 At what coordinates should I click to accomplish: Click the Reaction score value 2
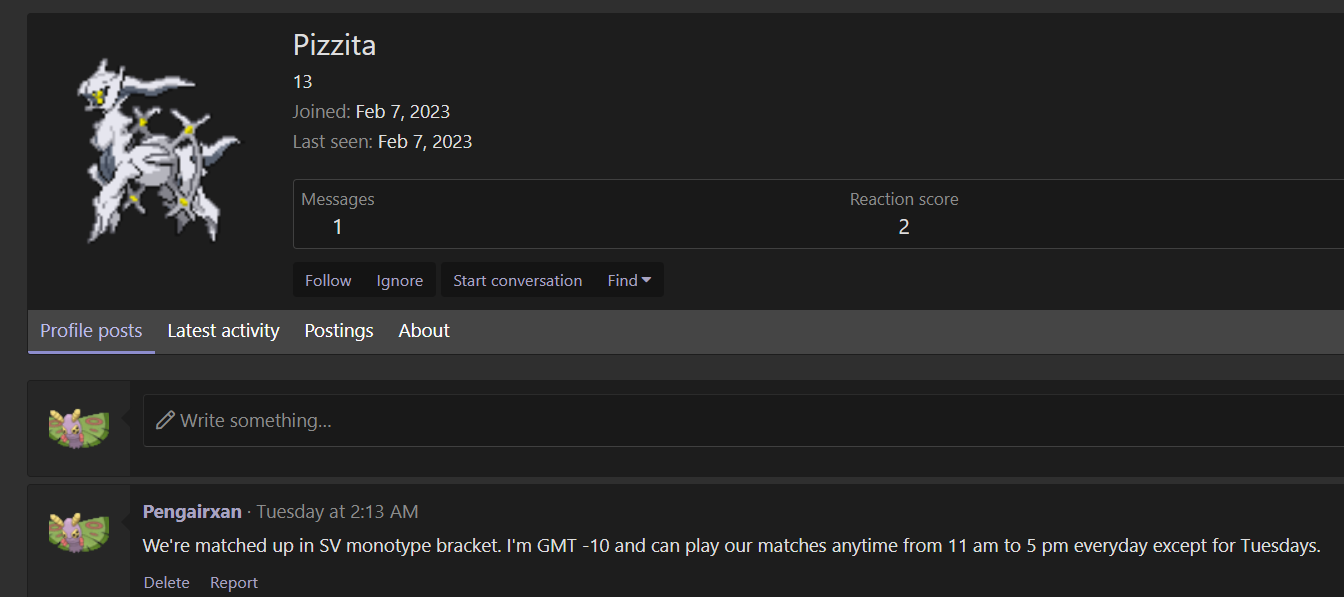pos(904,227)
